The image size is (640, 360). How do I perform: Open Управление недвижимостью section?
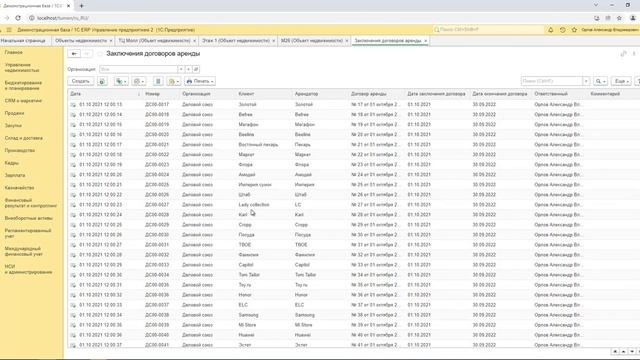22,67
